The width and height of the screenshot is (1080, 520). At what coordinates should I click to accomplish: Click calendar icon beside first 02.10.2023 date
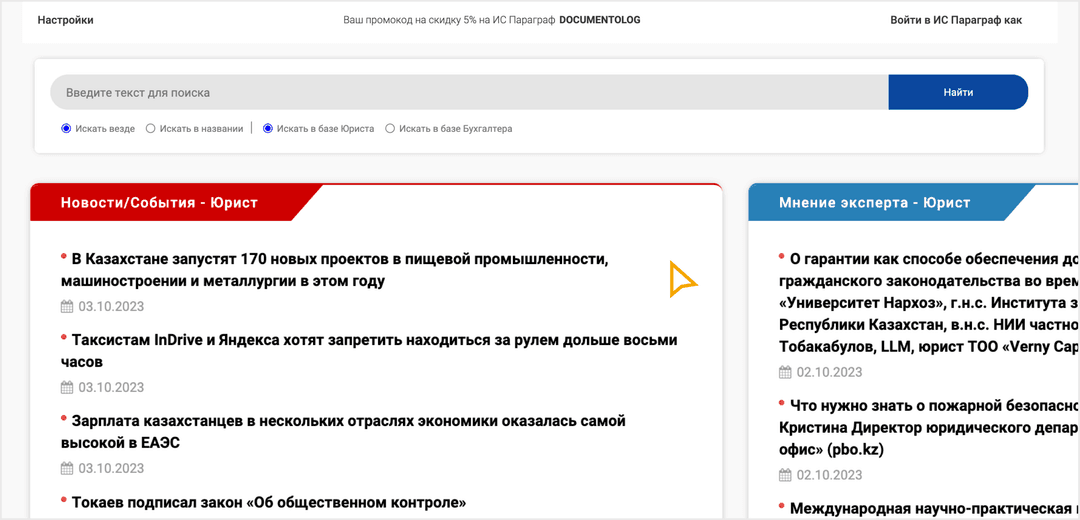coord(785,373)
